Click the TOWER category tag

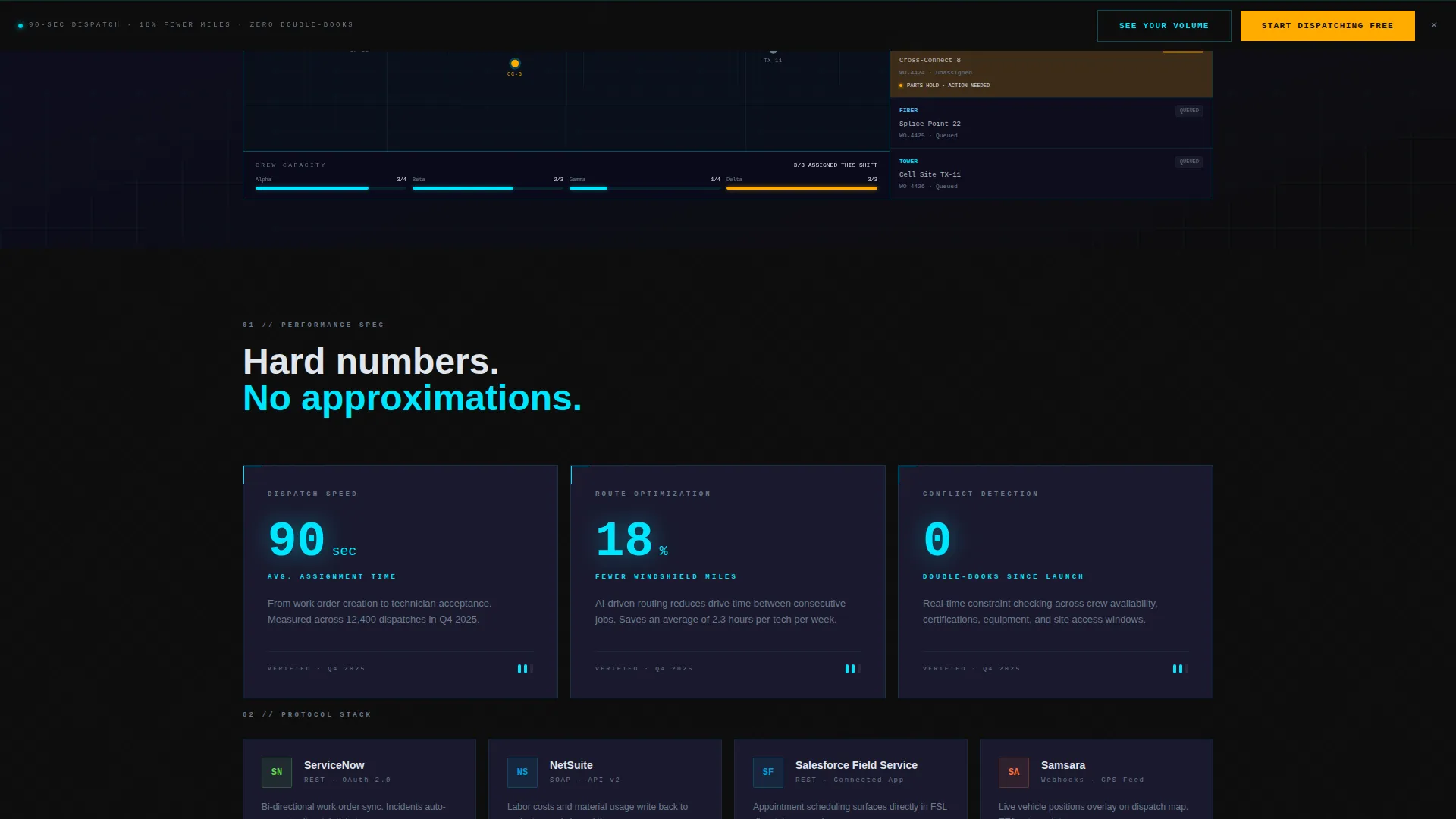(908, 162)
